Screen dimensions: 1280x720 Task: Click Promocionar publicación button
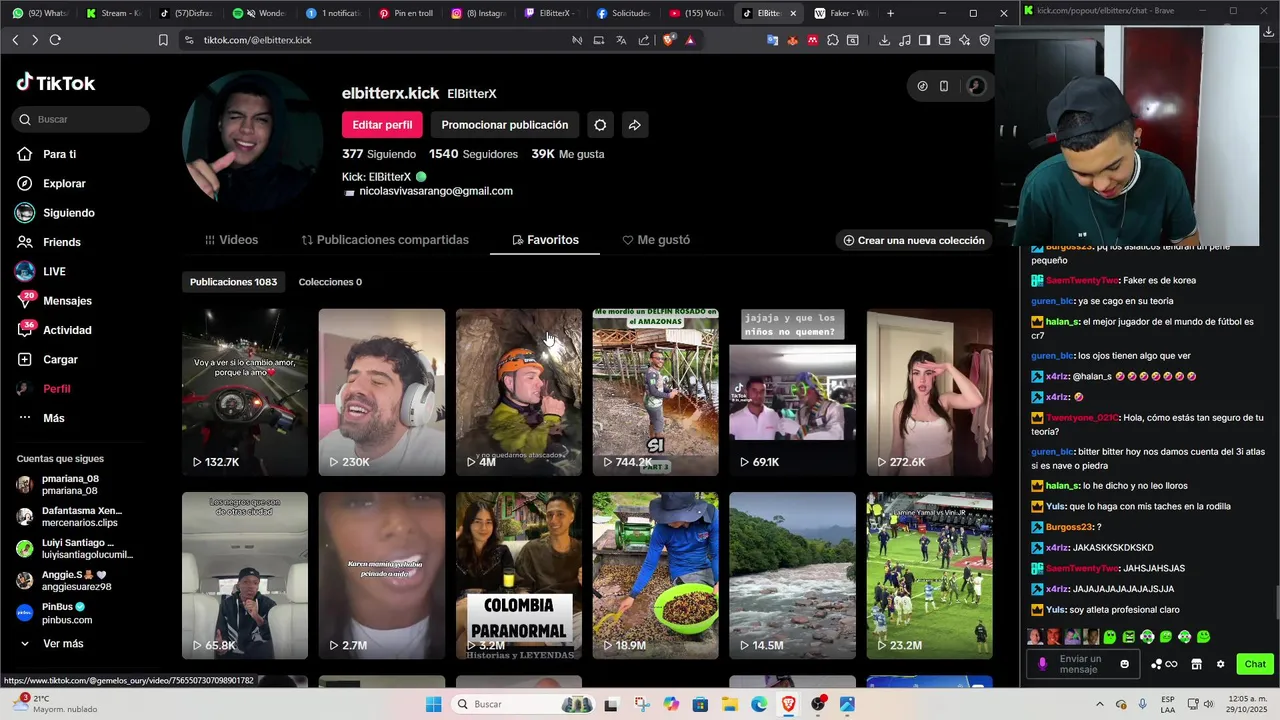pos(505,125)
